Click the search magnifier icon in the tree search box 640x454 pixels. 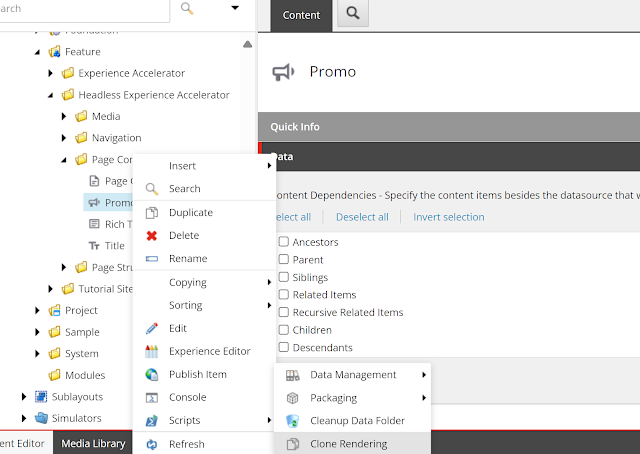[x=187, y=8]
